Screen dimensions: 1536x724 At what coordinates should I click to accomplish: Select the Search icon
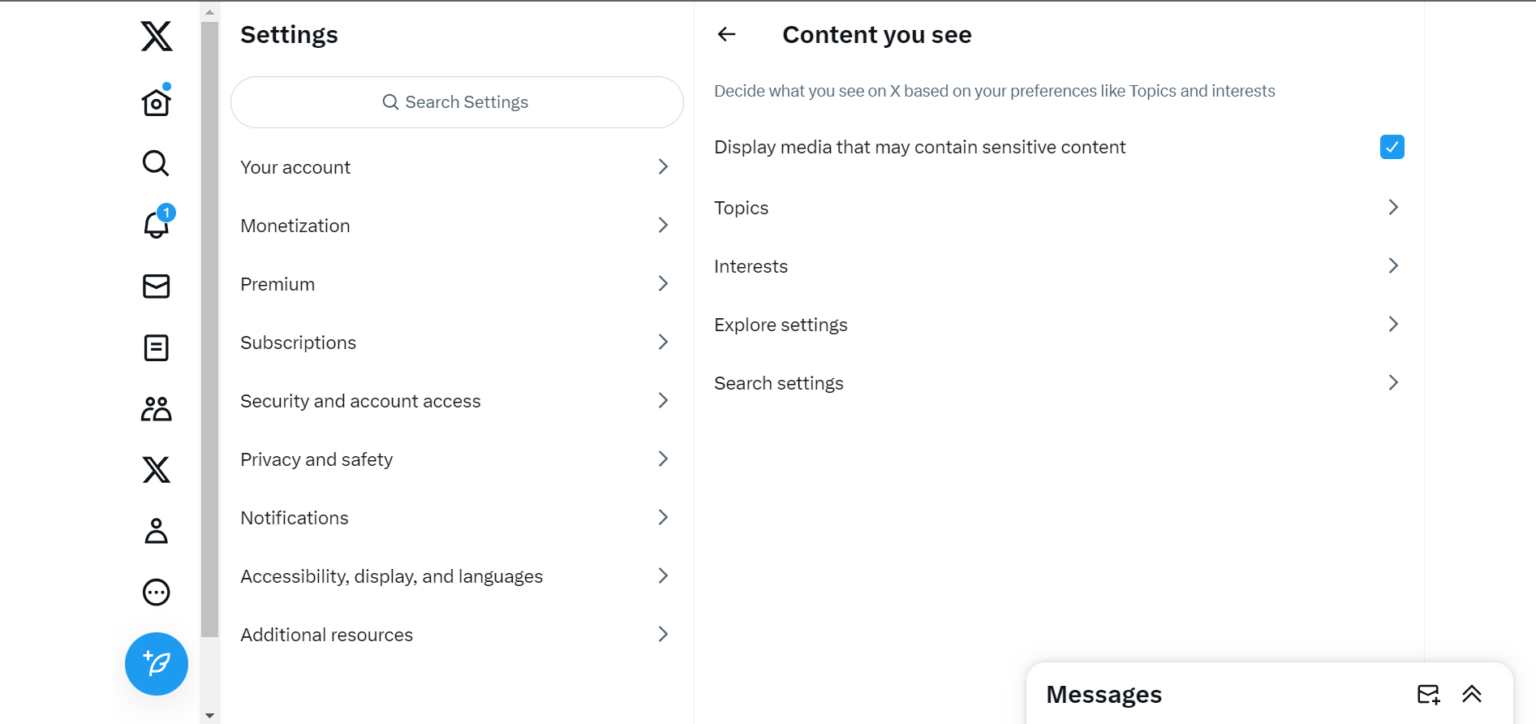click(156, 162)
